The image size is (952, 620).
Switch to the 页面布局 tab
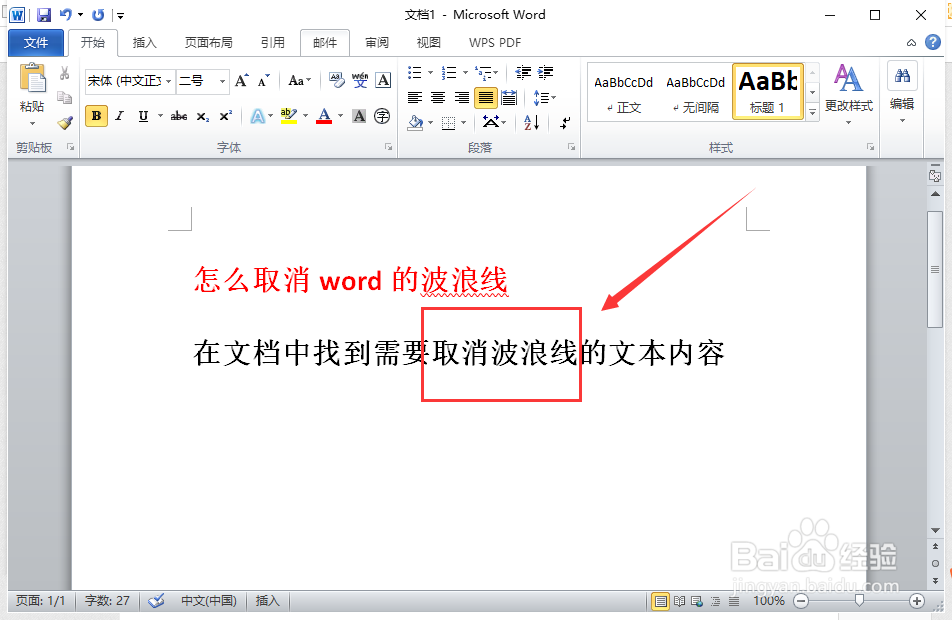208,43
